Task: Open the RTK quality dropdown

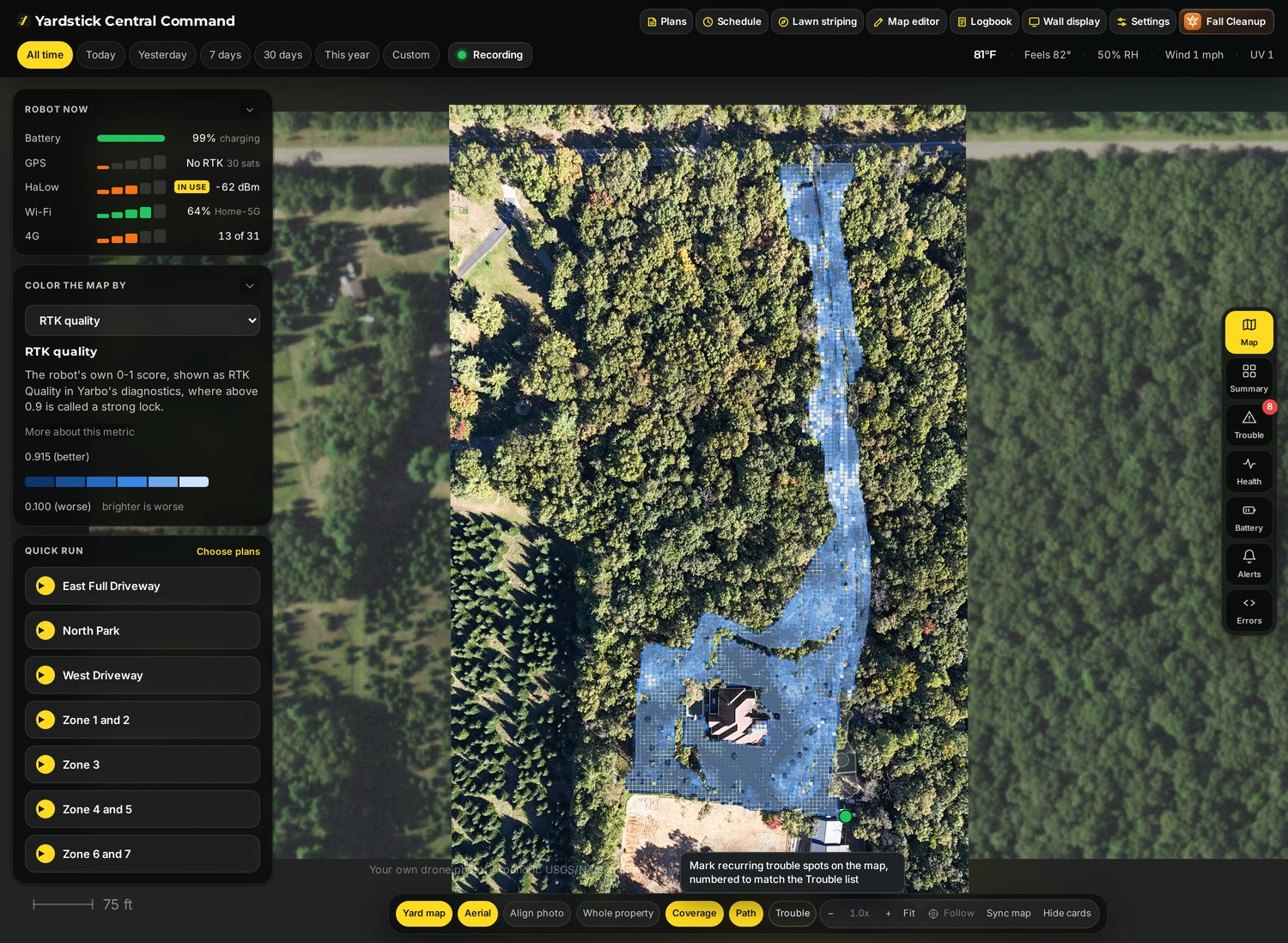Action: (x=143, y=320)
